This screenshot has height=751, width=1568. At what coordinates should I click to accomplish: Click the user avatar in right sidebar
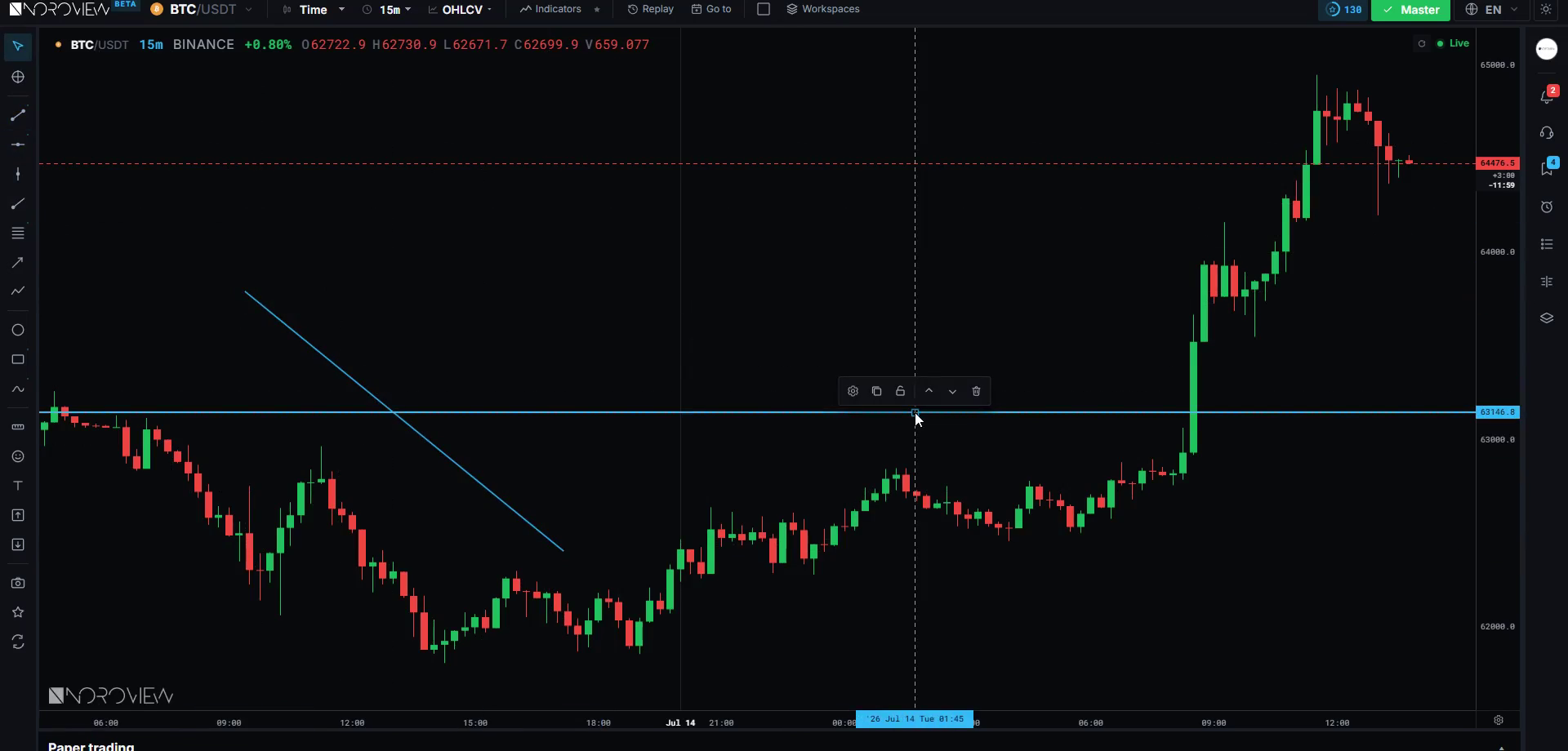click(x=1547, y=49)
